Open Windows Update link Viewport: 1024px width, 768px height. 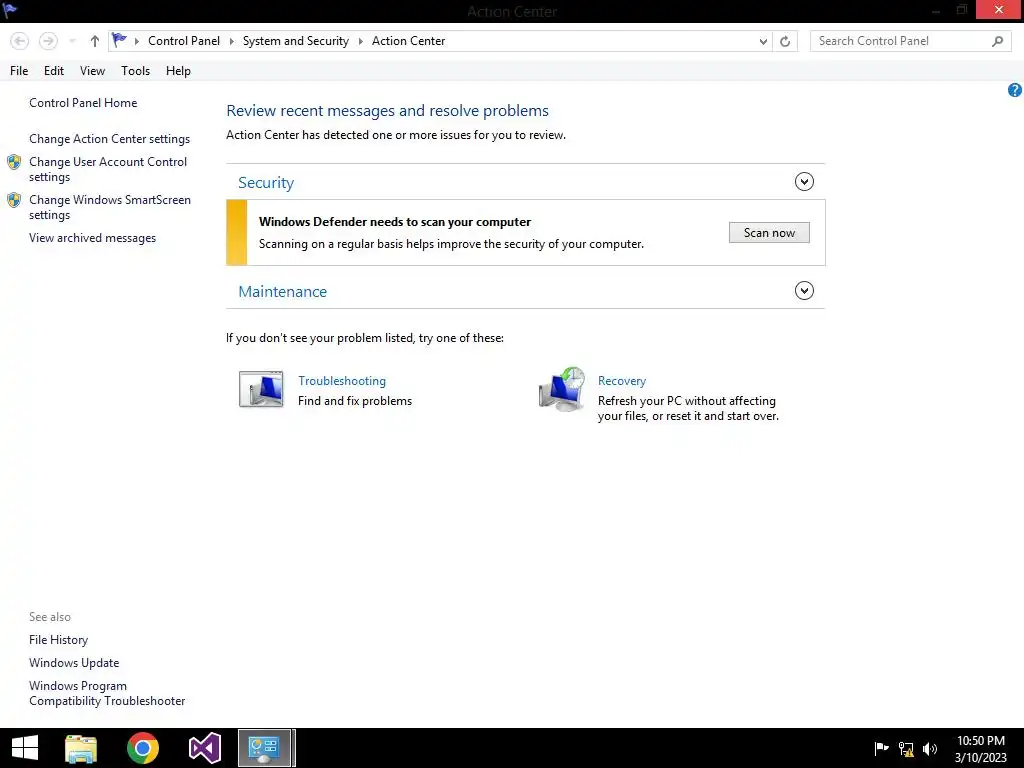[x=74, y=662]
